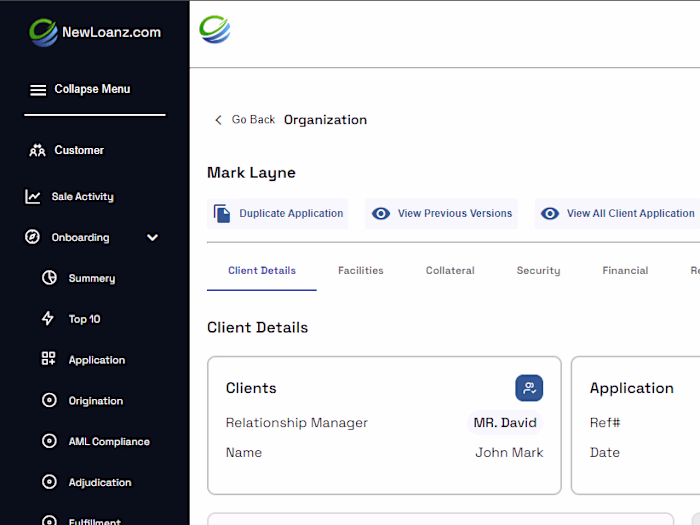The image size is (700, 525).
Task: Click the NewLoanz.com sidebar logo
Action: pos(94,32)
